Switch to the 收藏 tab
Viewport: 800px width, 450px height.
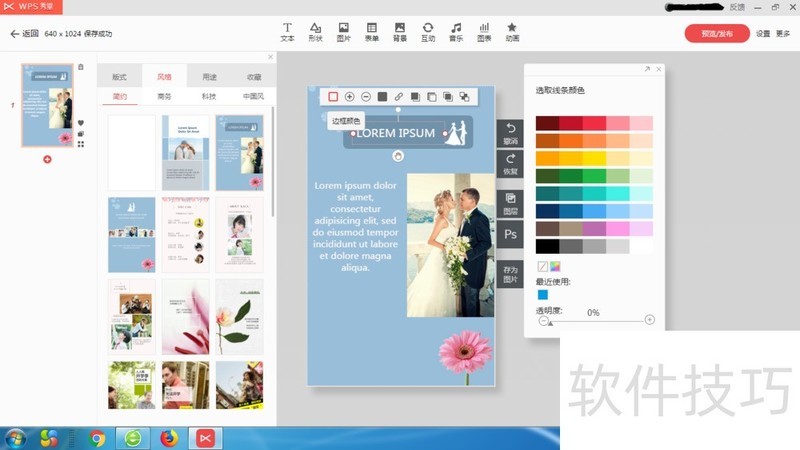pos(254,77)
